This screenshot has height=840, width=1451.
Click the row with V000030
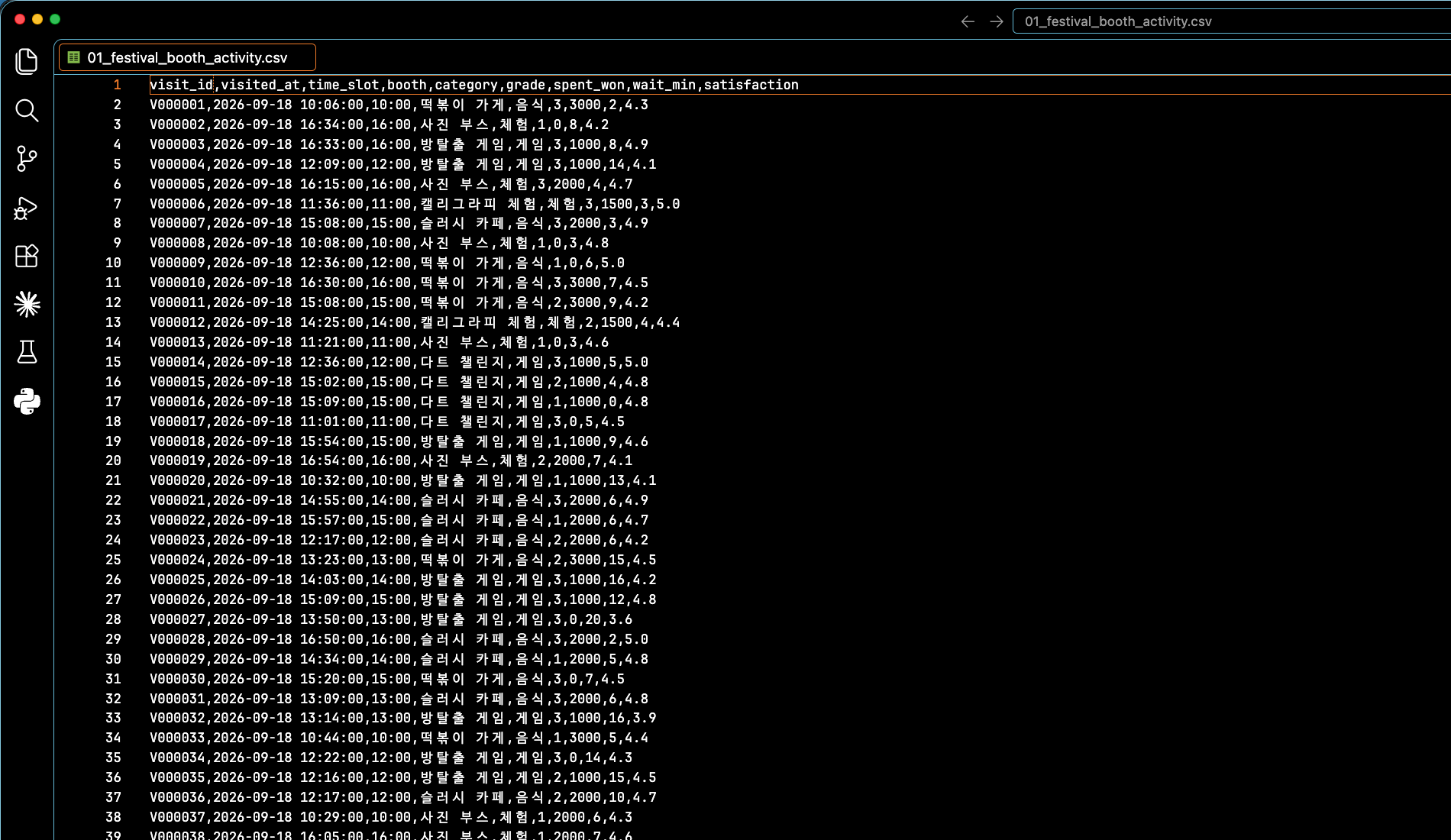[x=387, y=679]
